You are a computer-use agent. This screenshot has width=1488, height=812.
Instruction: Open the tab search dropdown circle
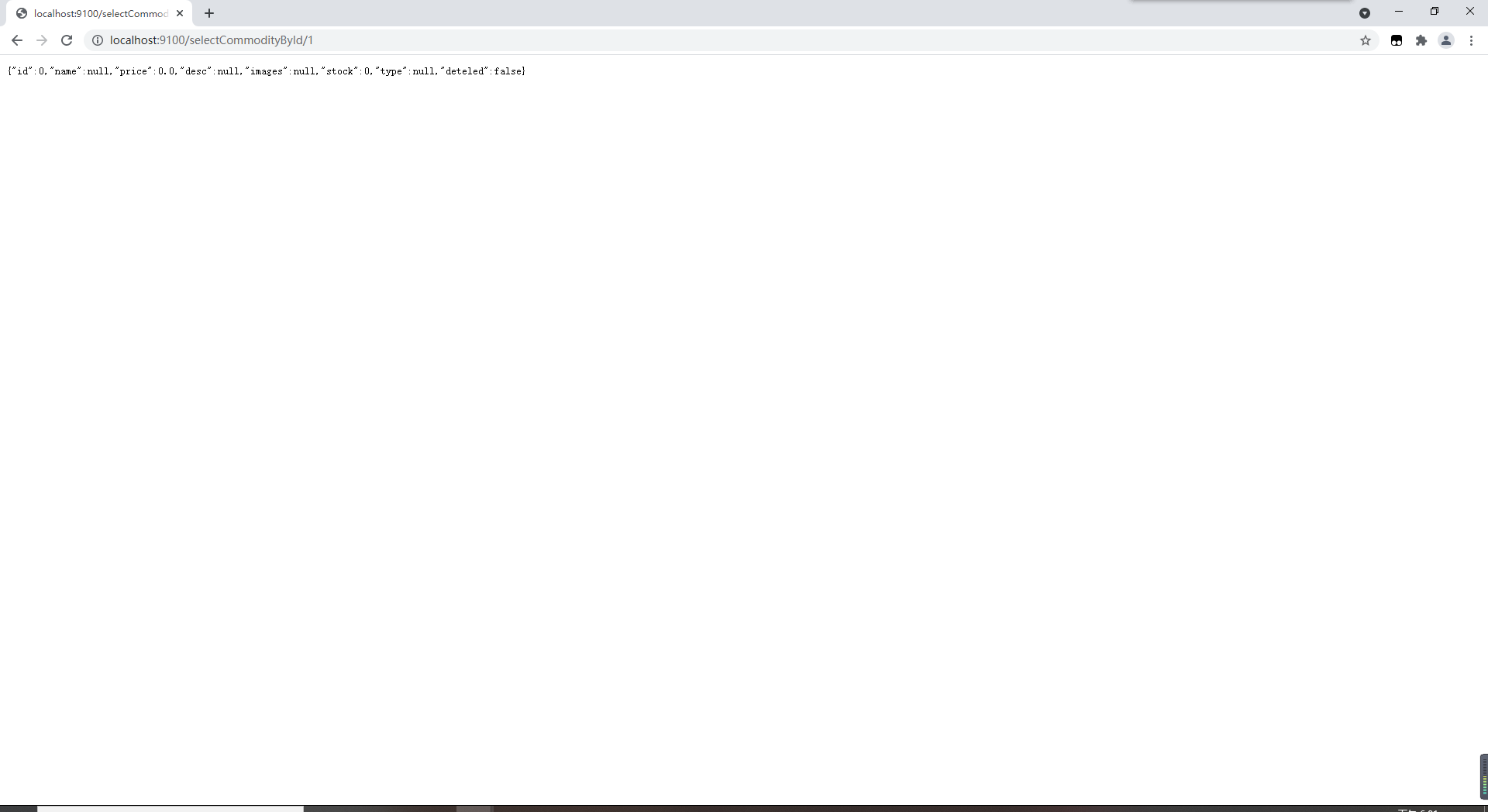tap(1365, 13)
